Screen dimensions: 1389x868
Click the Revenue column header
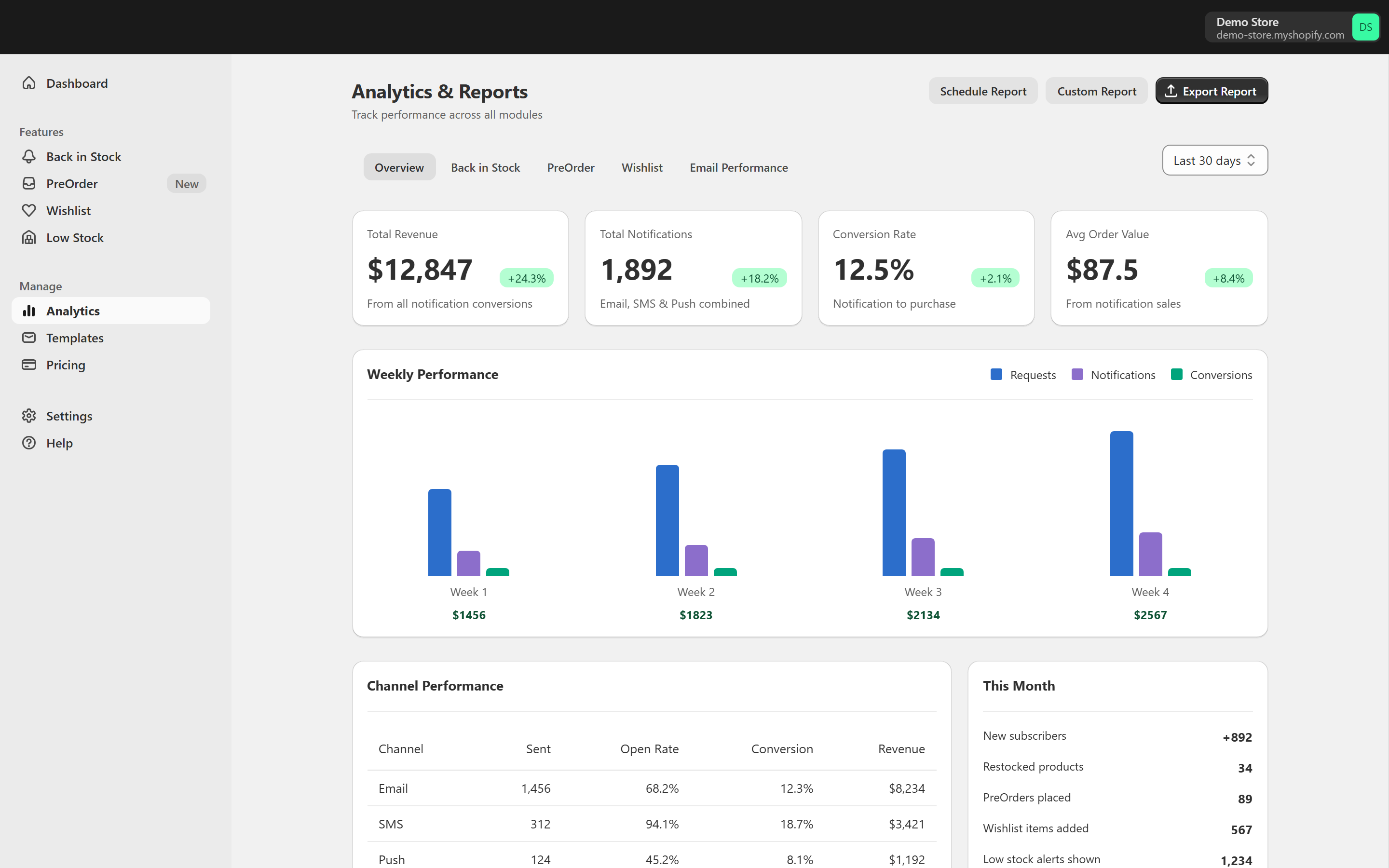[x=901, y=748]
